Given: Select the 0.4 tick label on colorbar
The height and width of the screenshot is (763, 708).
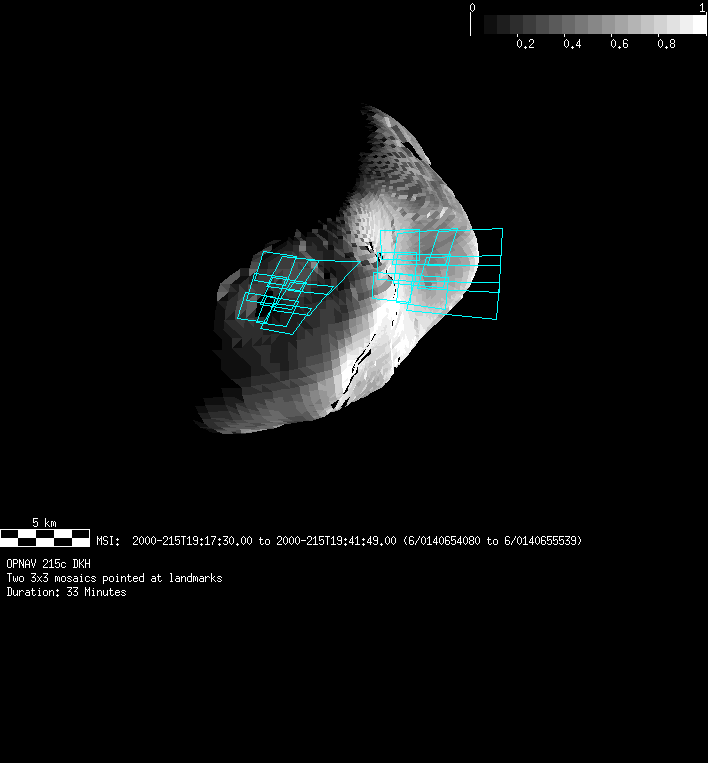Looking at the screenshot, I should click(572, 45).
